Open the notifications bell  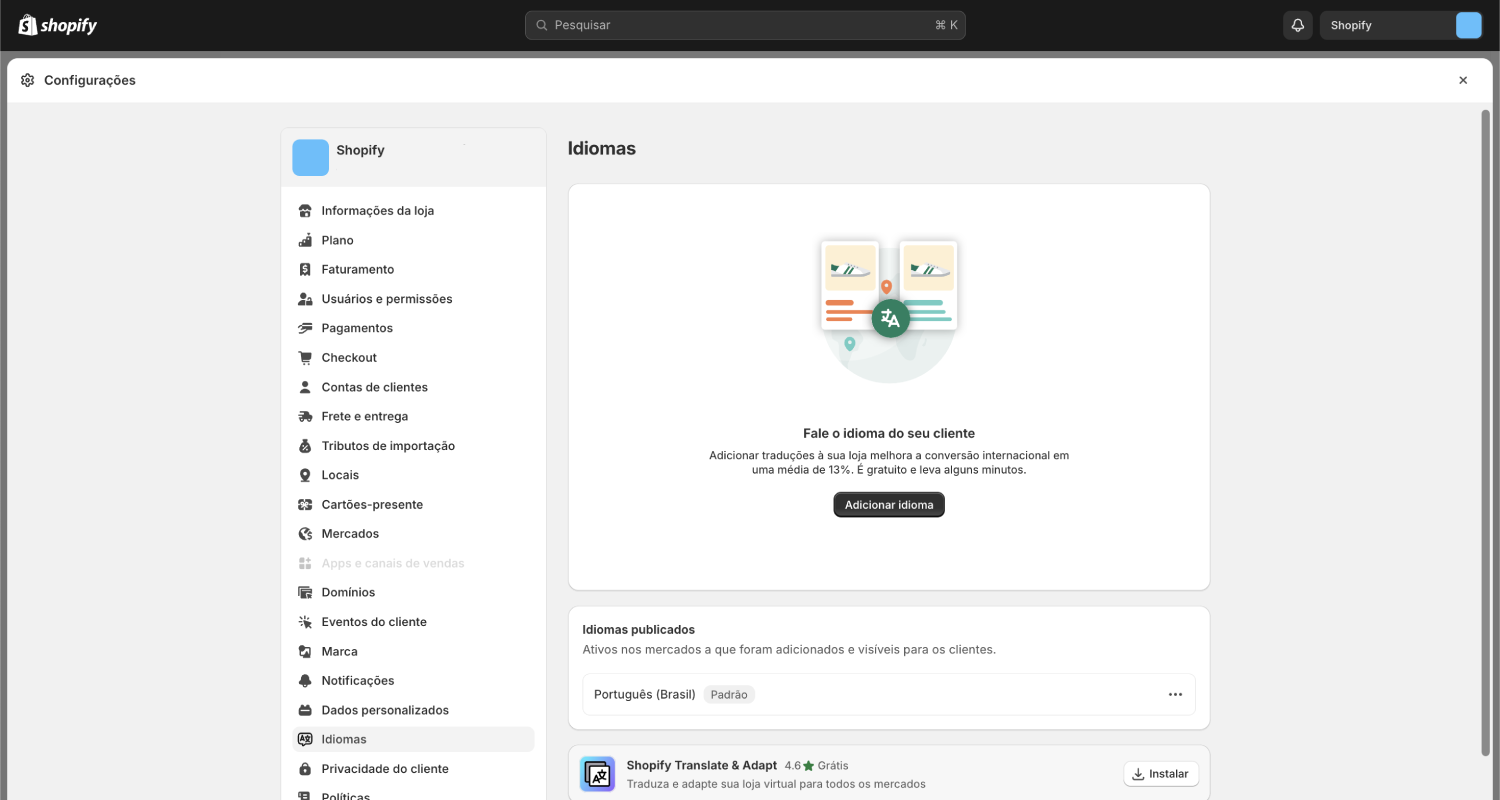coord(1298,25)
